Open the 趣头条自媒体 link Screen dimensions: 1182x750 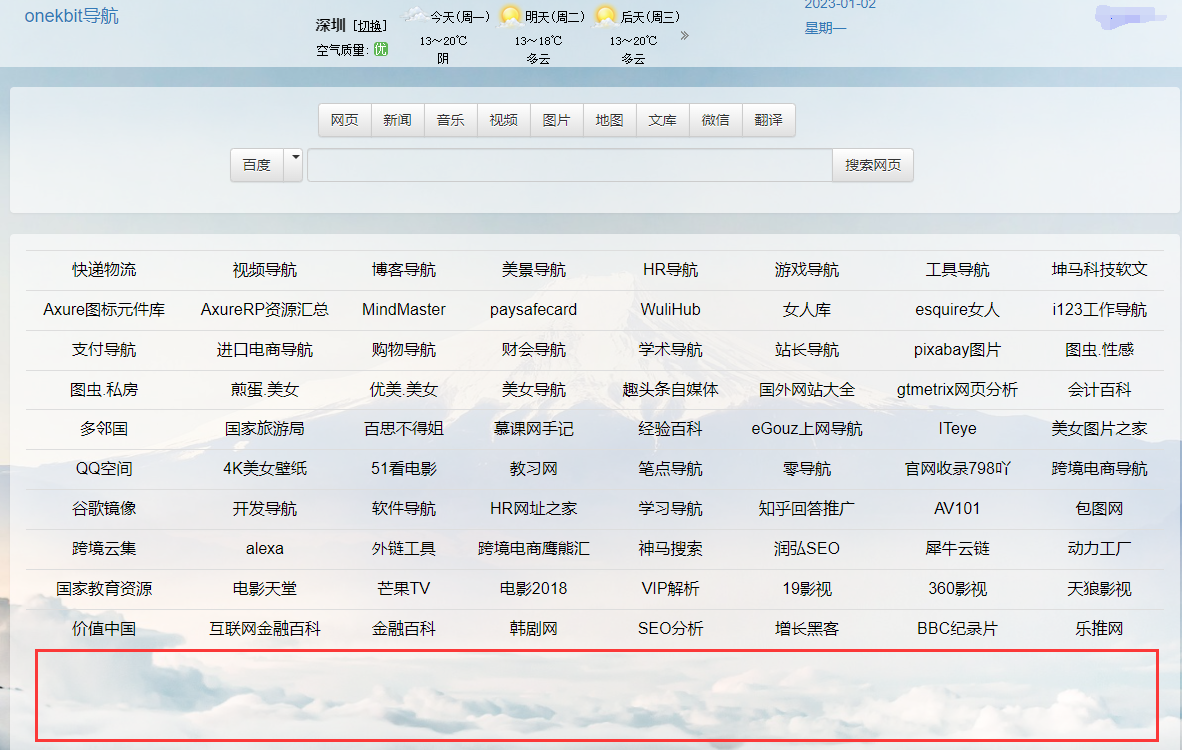[x=670, y=390]
